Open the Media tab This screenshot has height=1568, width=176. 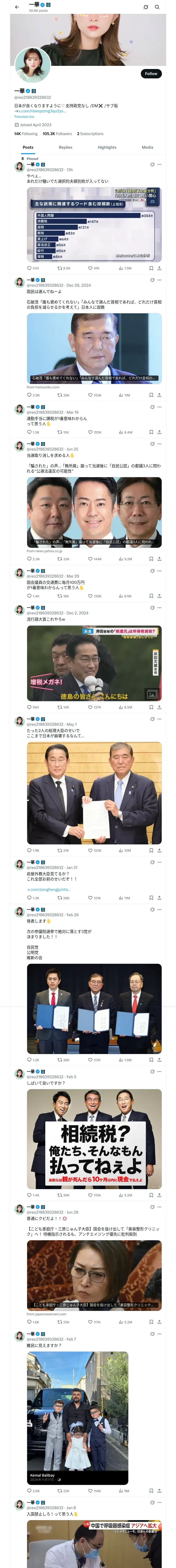(x=148, y=147)
